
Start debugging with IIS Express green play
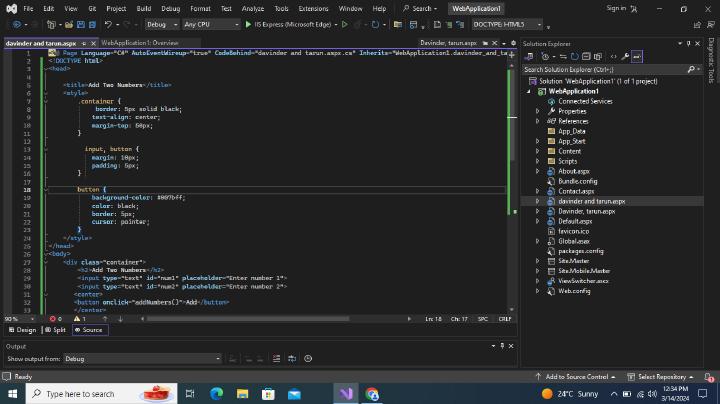(248, 24)
